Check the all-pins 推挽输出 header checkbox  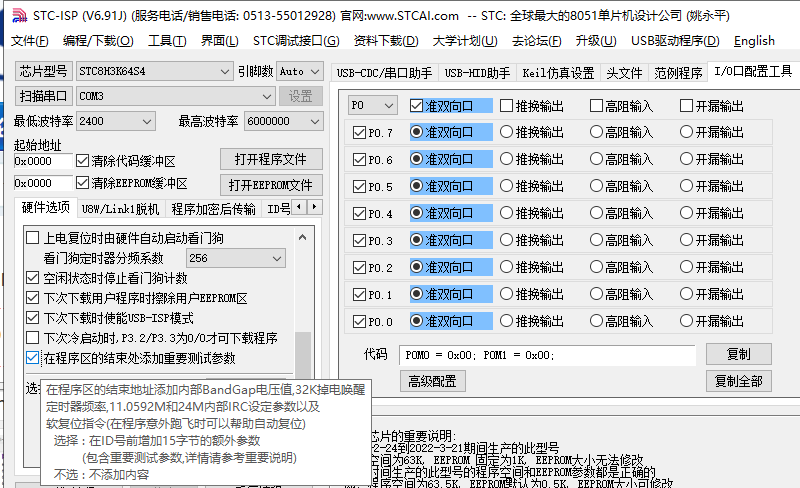(506, 106)
